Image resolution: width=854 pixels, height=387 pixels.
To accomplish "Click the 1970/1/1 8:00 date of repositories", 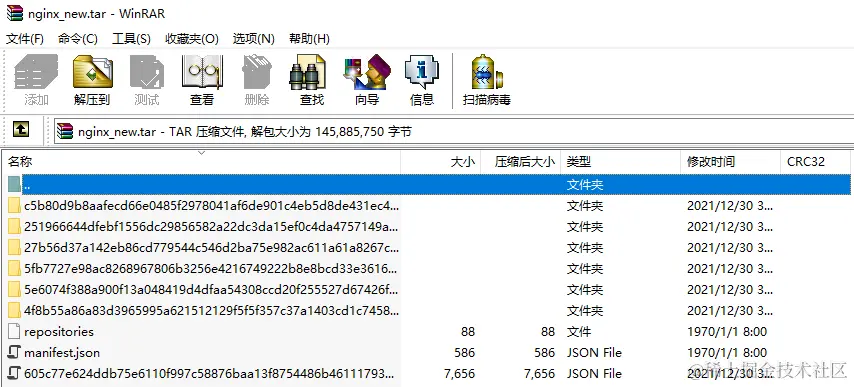I will [x=727, y=331].
